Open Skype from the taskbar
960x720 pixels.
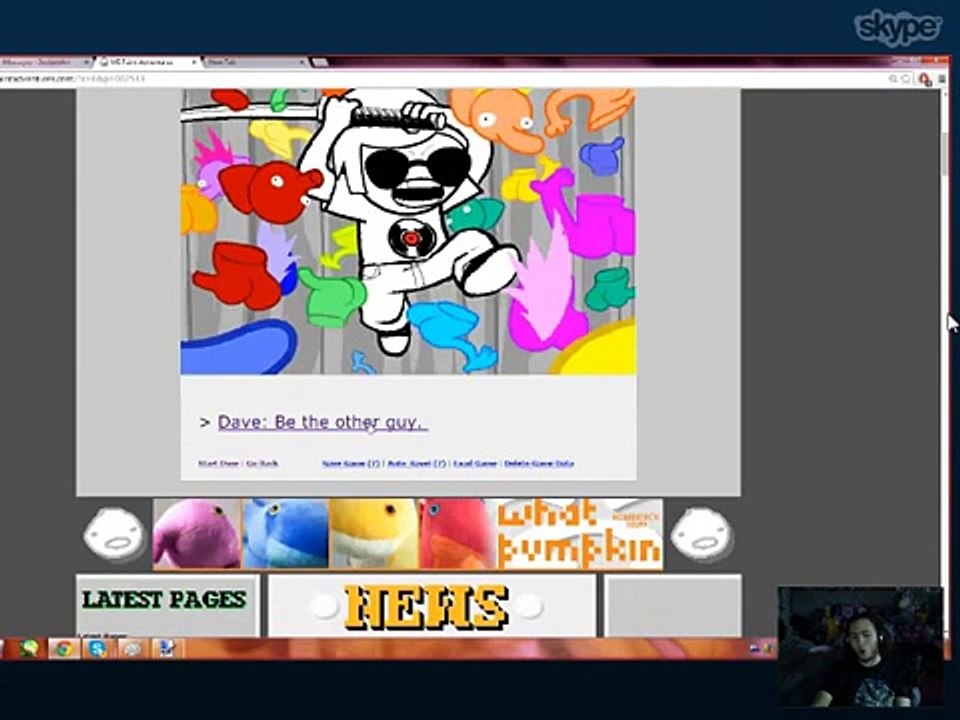coord(97,648)
